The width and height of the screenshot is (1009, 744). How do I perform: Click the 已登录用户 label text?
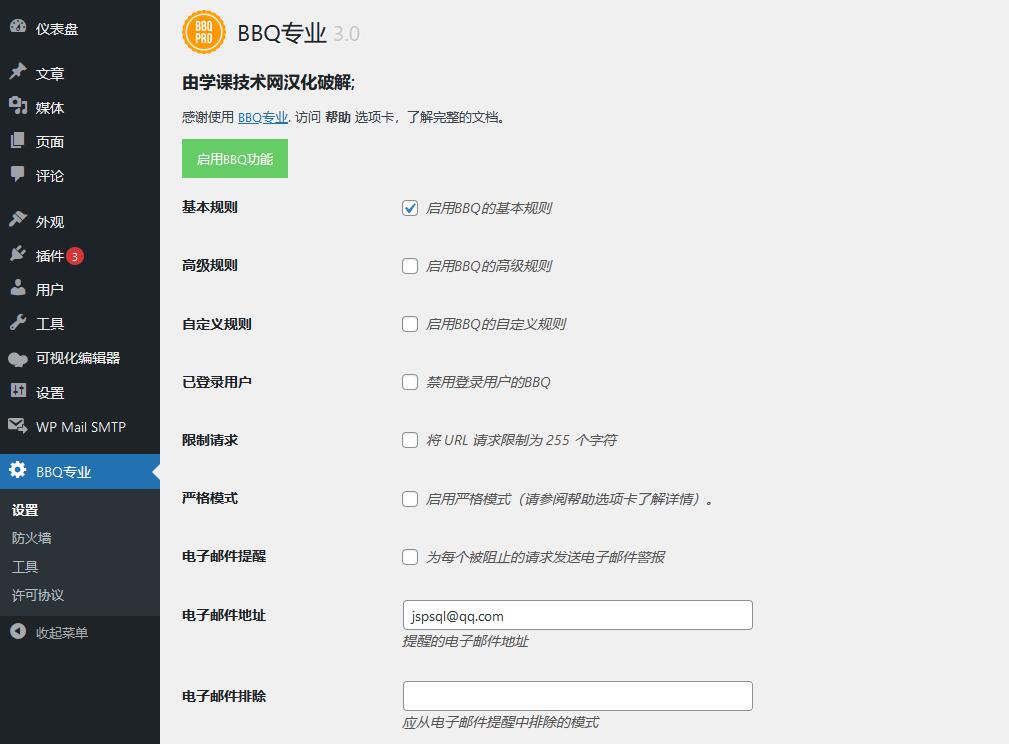coord(217,382)
